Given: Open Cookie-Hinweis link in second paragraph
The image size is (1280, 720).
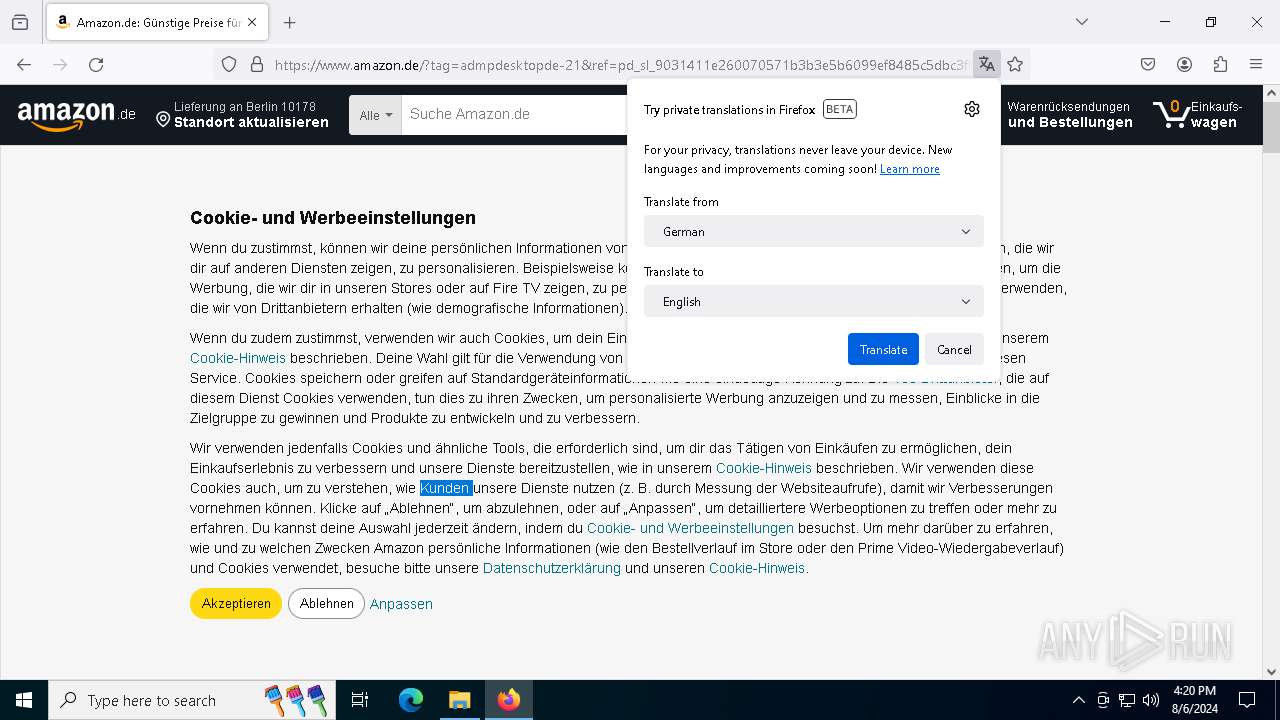Looking at the screenshot, I should pyautogui.click(x=238, y=358).
